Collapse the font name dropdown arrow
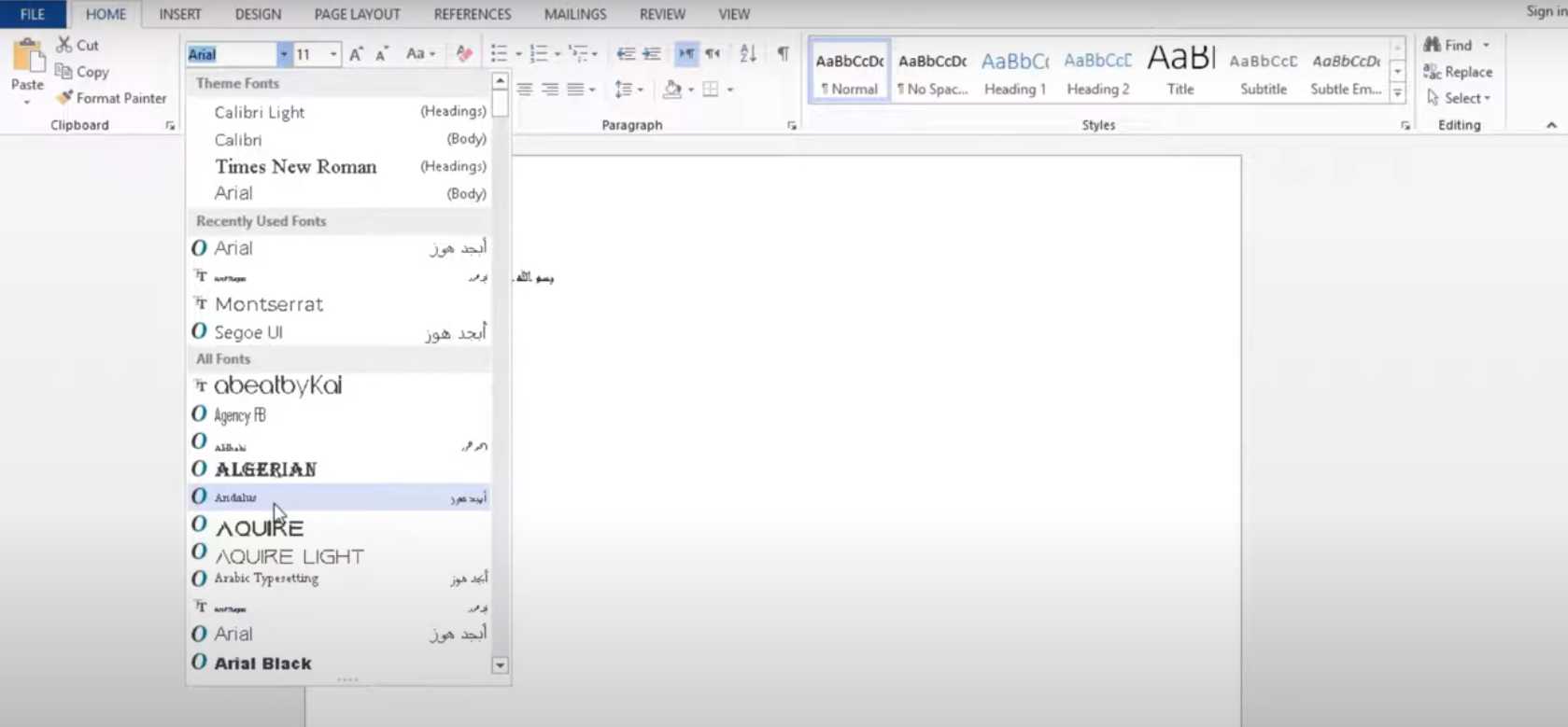The height and width of the screenshot is (727, 1568). tap(283, 54)
